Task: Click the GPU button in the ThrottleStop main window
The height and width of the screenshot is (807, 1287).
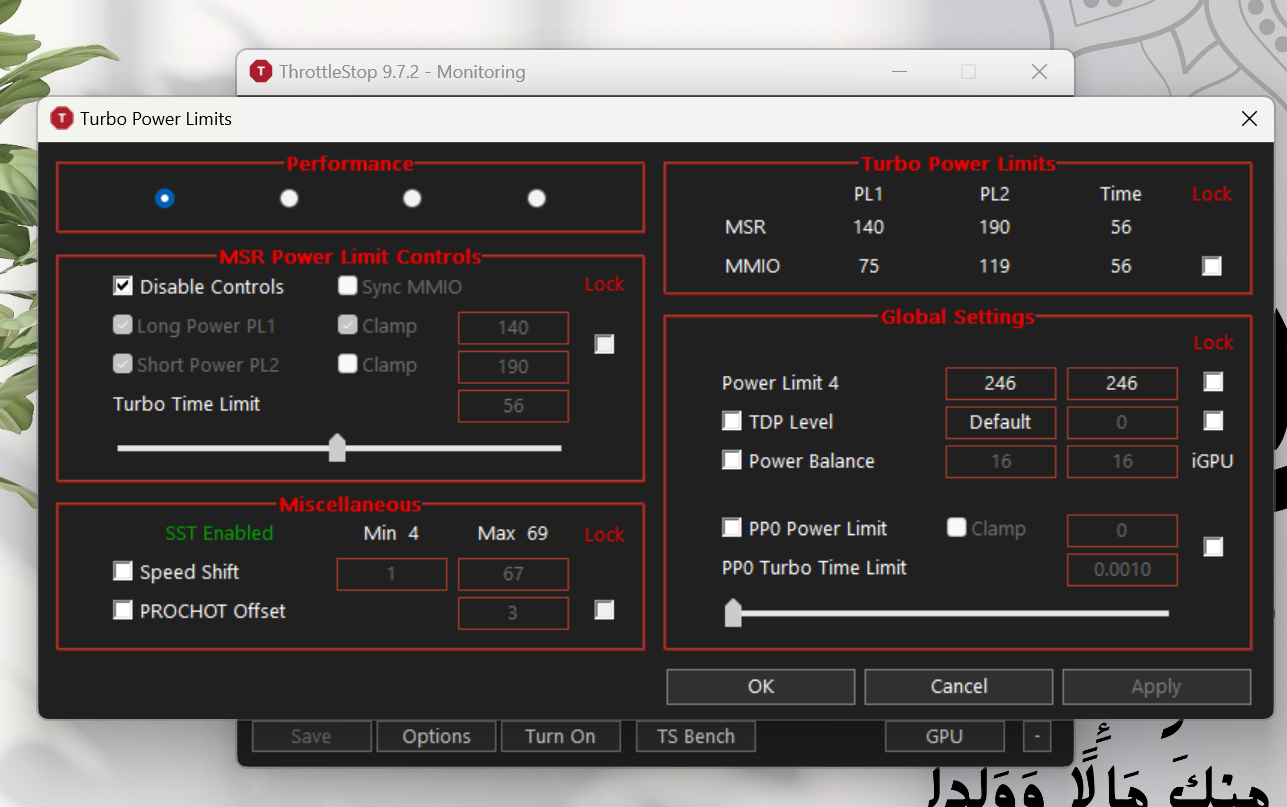Action: pyautogui.click(x=944, y=736)
